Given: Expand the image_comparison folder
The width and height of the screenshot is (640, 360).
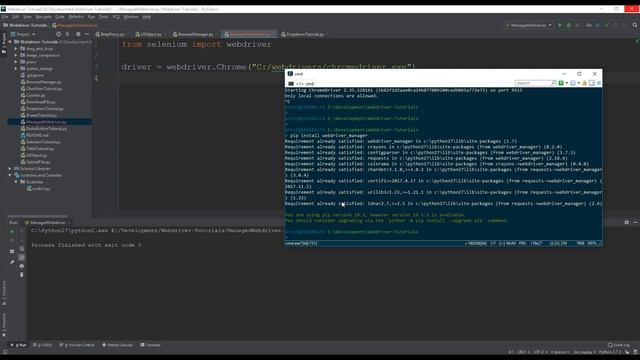Looking at the screenshot, I should (x=16, y=55).
